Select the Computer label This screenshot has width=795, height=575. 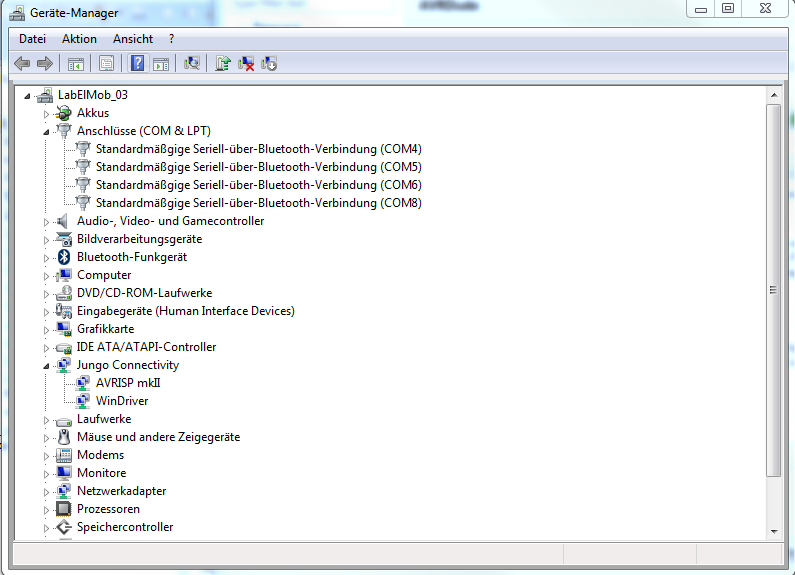point(104,275)
